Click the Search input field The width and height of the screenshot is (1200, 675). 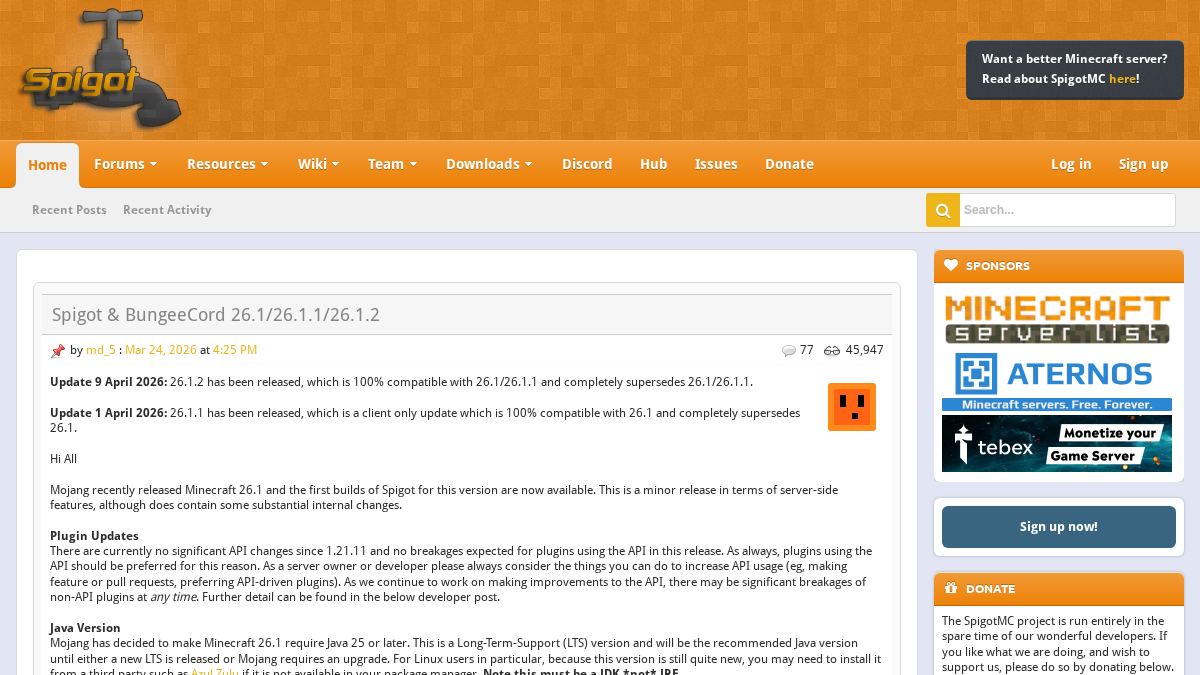coord(1067,210)
